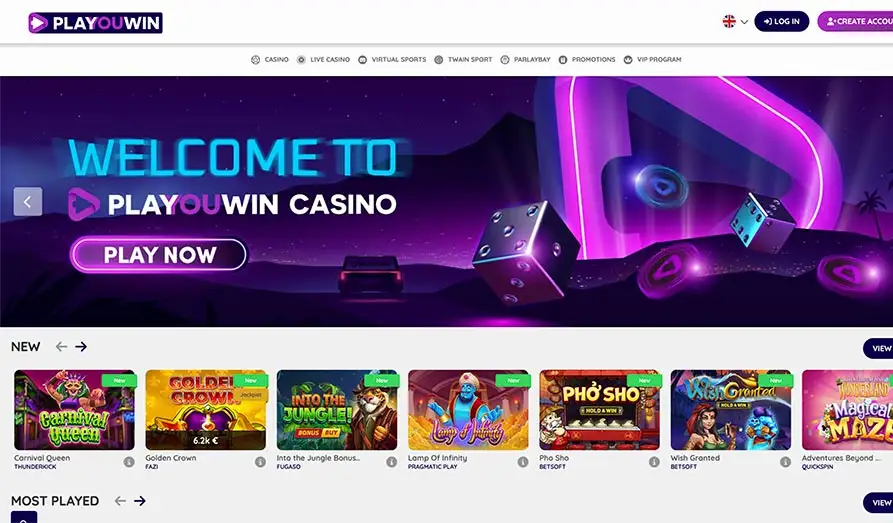The height and width of the screenshot is (523, 893).
Task: Show info for Lamp Of Infinity
Action: tap(523, 462)
